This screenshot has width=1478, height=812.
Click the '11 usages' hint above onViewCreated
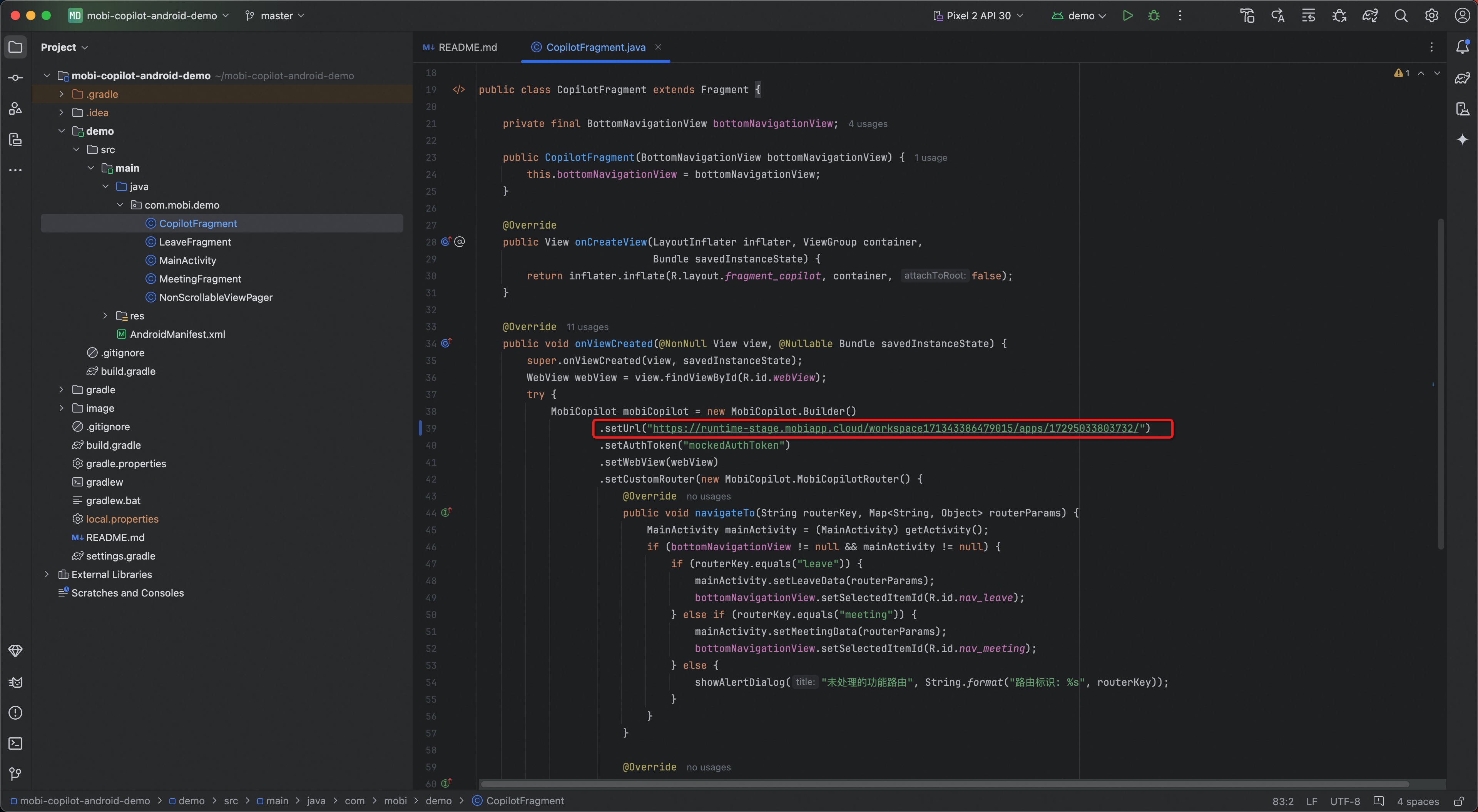click(x=587, y=327)
